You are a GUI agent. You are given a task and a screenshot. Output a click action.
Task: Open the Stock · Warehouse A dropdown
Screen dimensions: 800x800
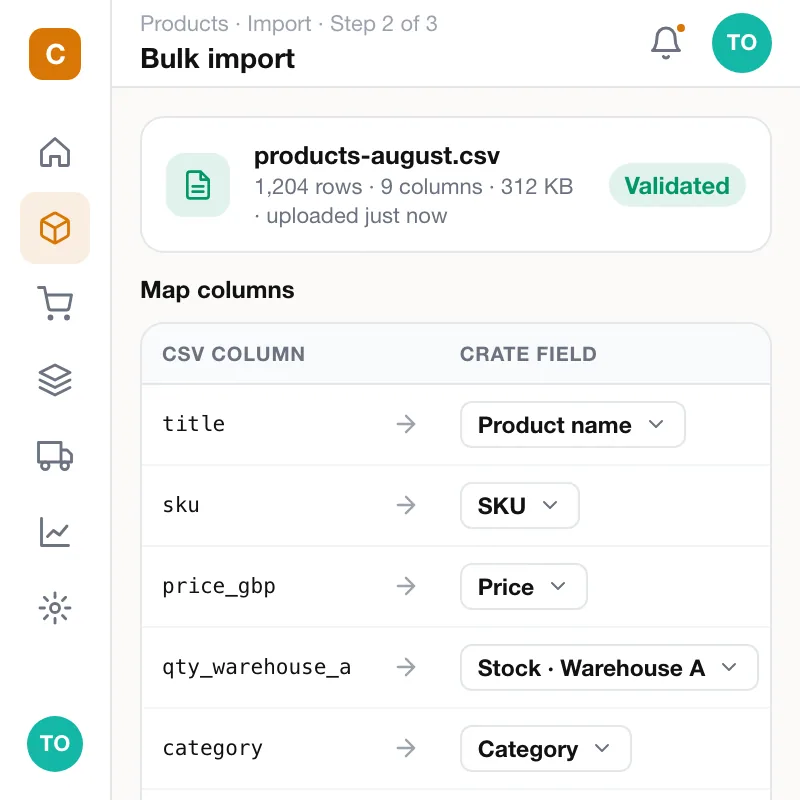[609, 667]
